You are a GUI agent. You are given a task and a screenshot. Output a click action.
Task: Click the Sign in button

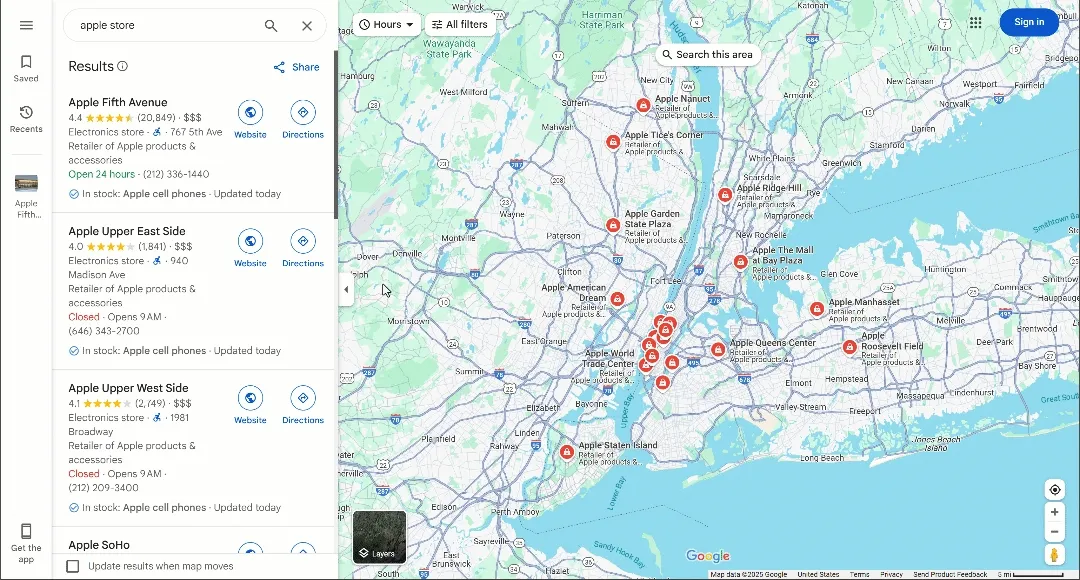[x=1029, y=22]
